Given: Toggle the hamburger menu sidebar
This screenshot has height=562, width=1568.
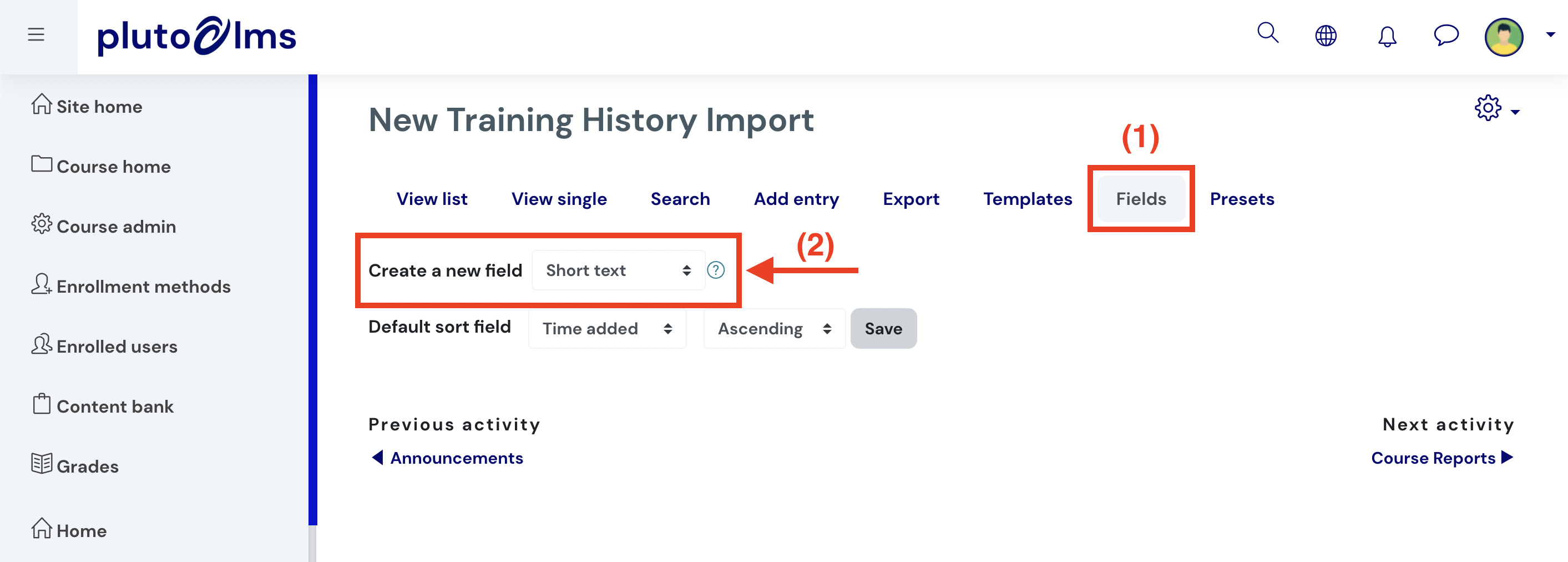Looking at the screenshot, I should (36, 35).
